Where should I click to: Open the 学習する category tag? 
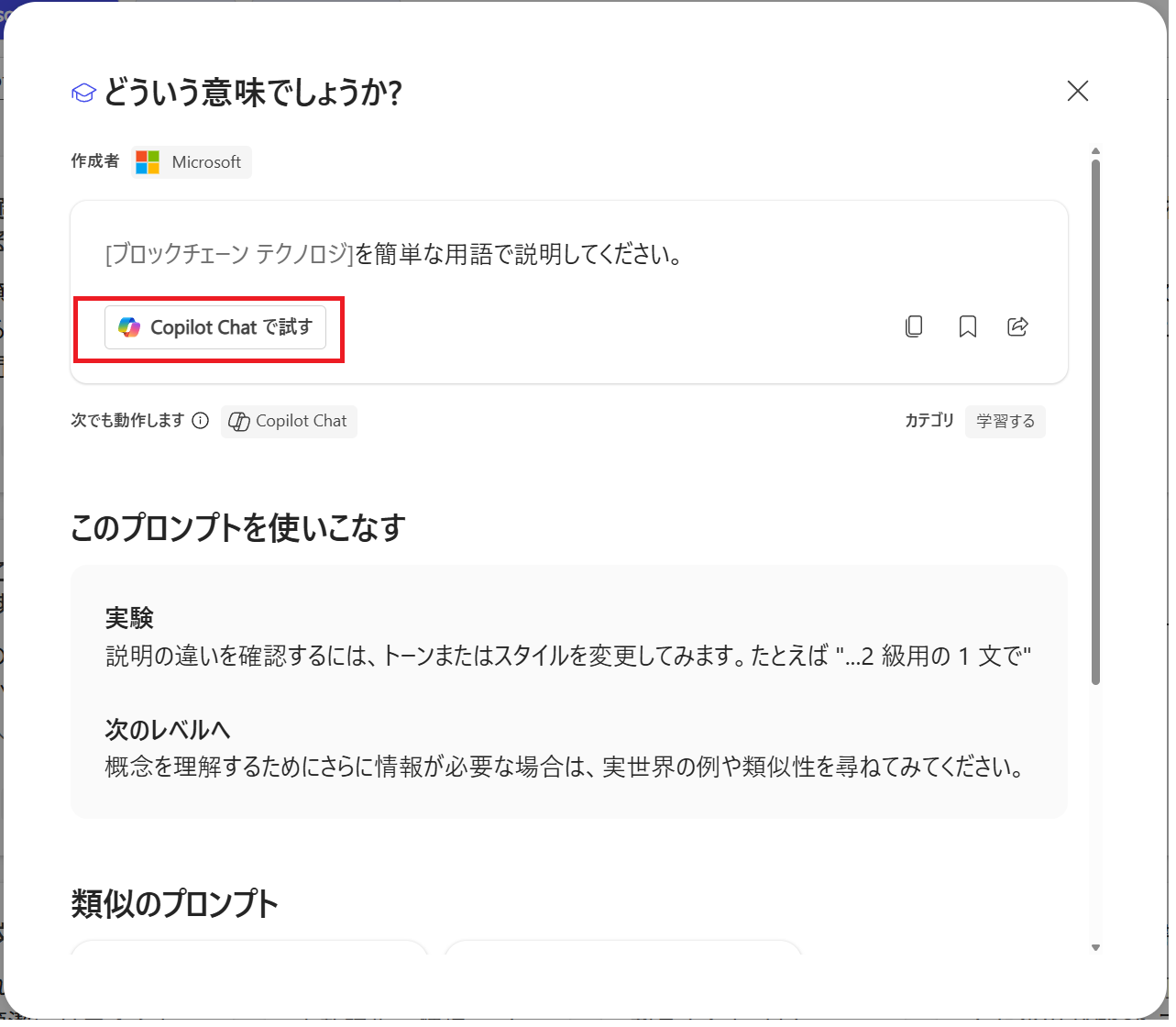click(x=1005, y=422)
